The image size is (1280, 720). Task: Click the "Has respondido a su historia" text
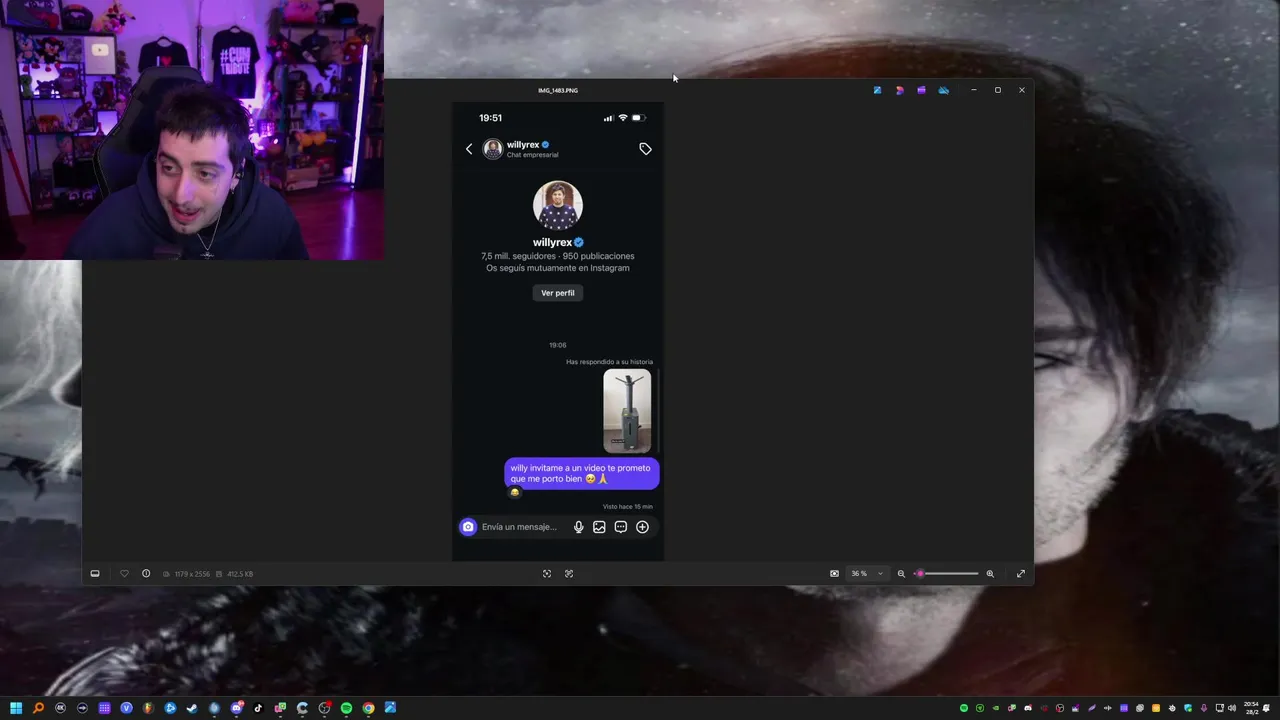click(x=609, y=362)
